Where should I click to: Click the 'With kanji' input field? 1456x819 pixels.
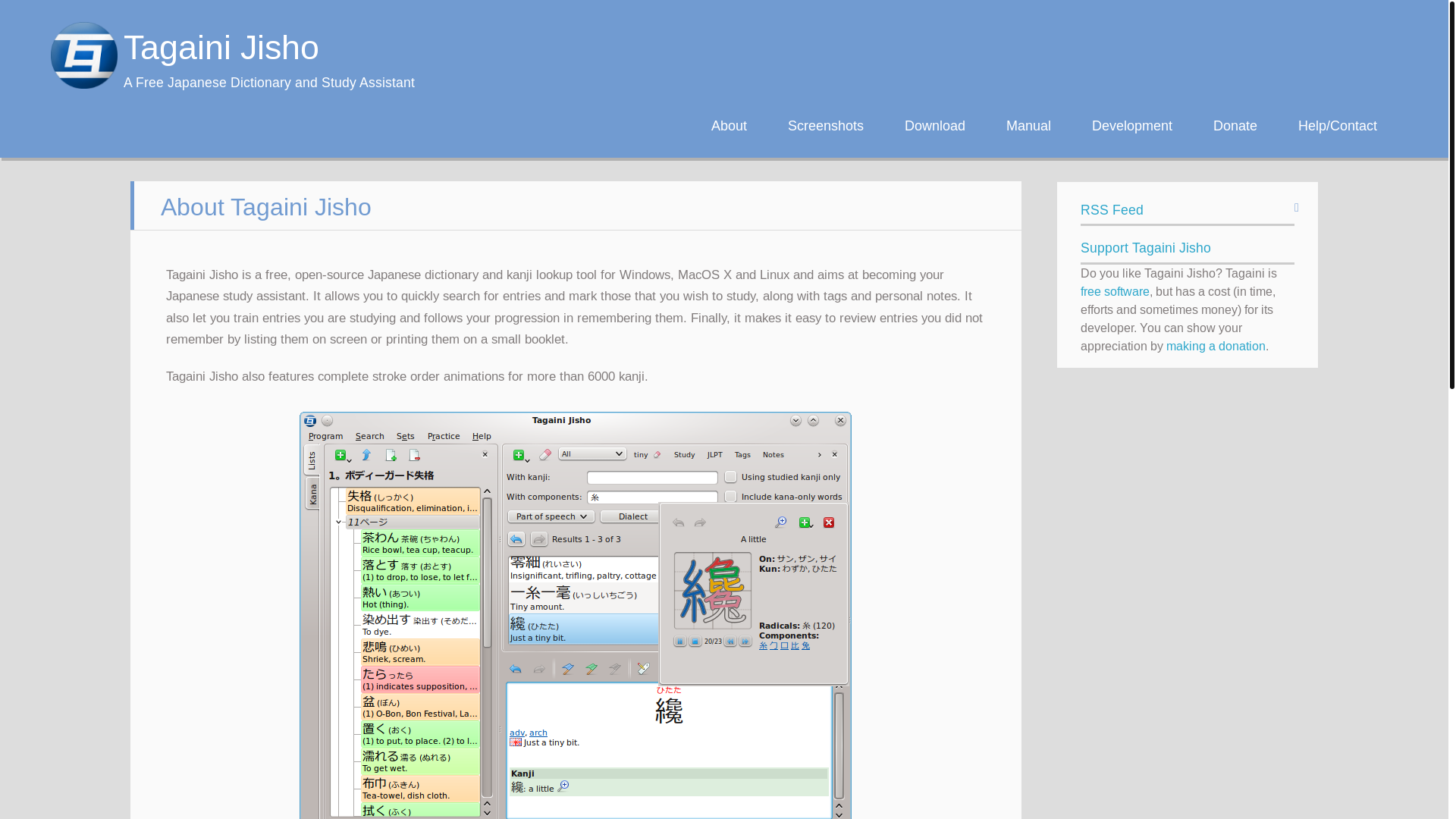tap(652, 478)
